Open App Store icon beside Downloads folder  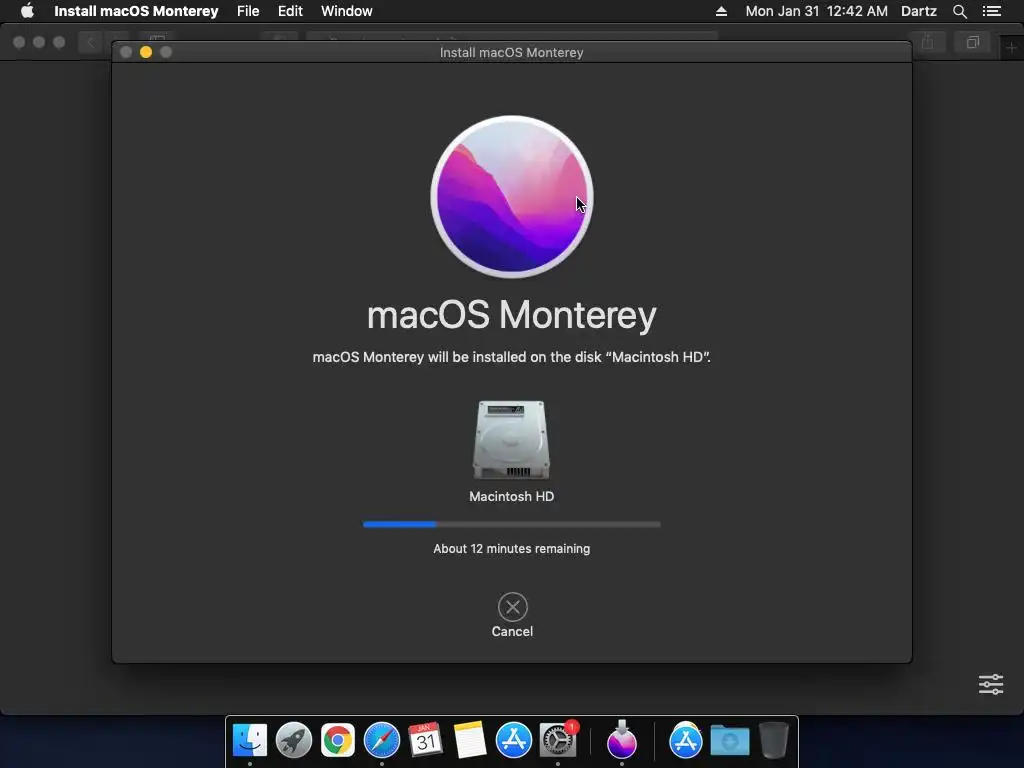tap(685, 741)
